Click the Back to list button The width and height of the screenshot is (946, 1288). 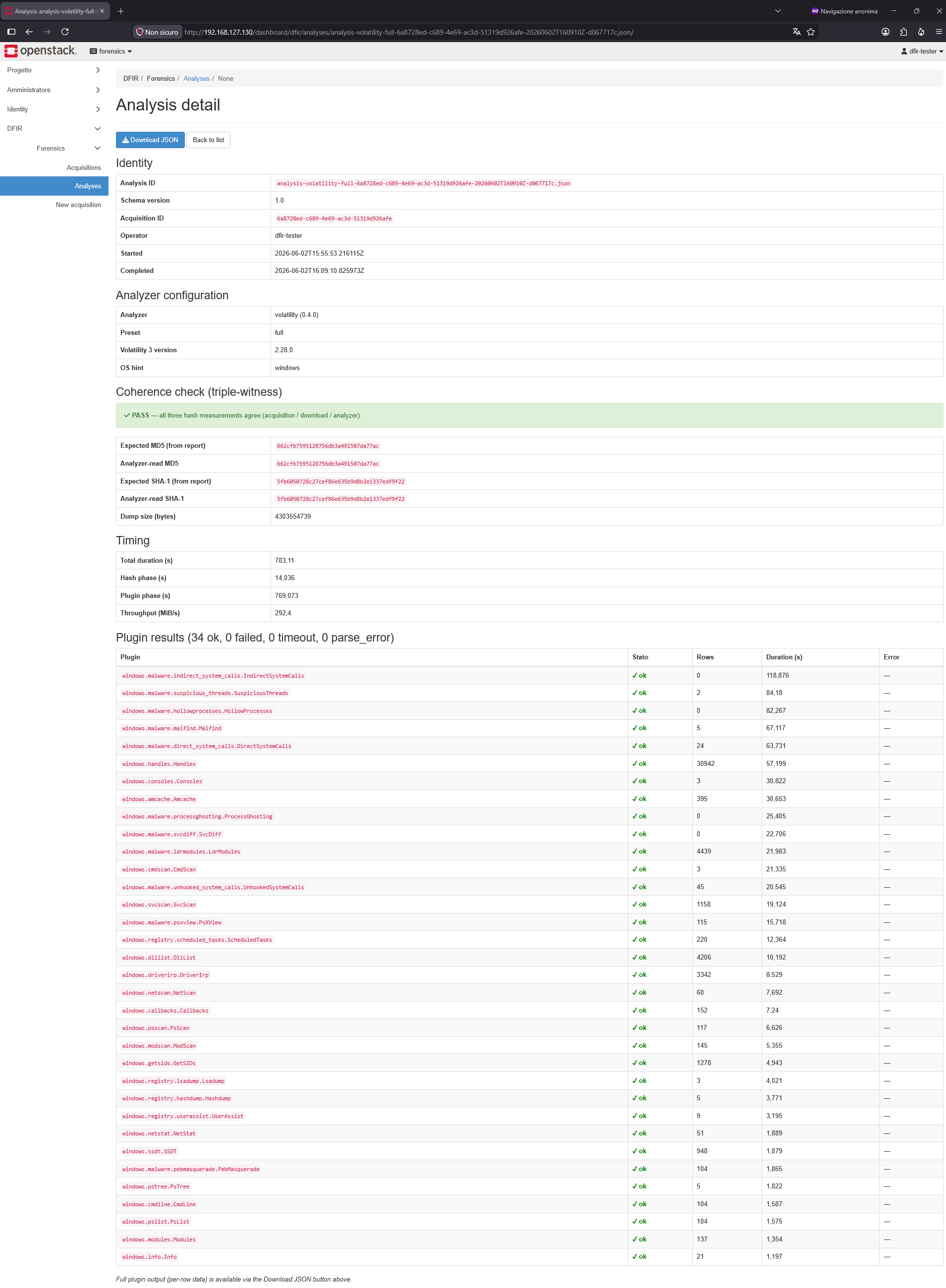coord(209,140)
